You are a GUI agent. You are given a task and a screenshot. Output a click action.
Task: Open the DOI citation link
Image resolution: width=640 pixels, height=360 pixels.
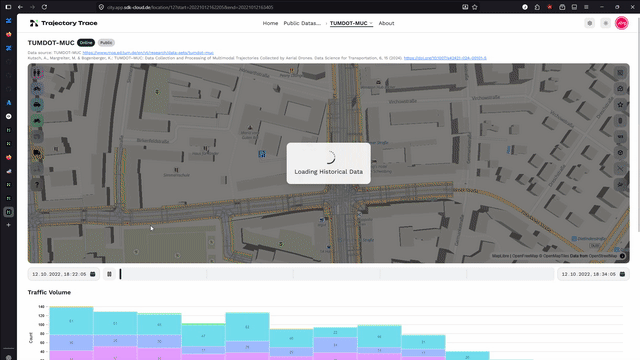(445, 58)
